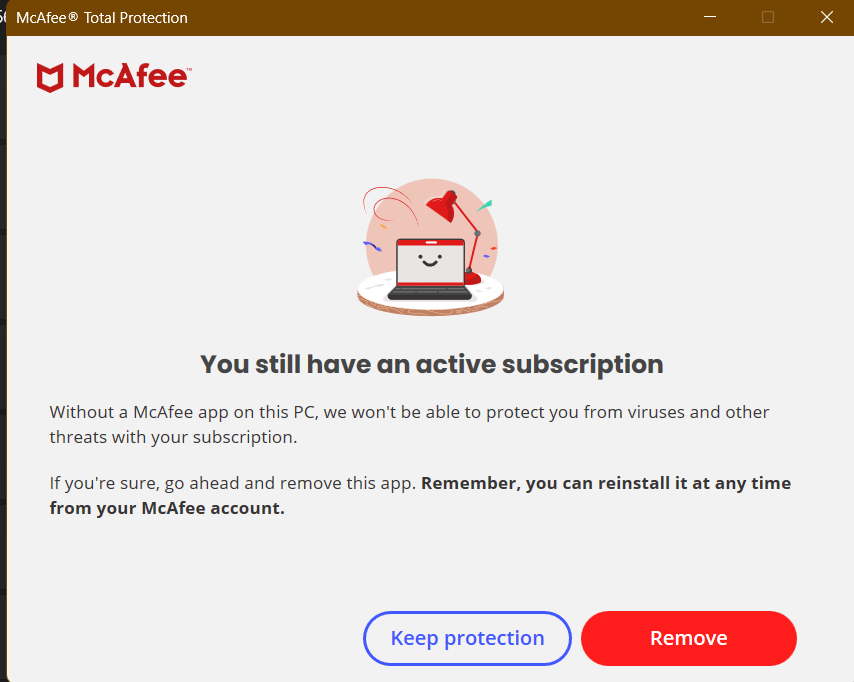Click the red desk lamp shade illustration
Screen dimensions: 854x682
(441, 208)
